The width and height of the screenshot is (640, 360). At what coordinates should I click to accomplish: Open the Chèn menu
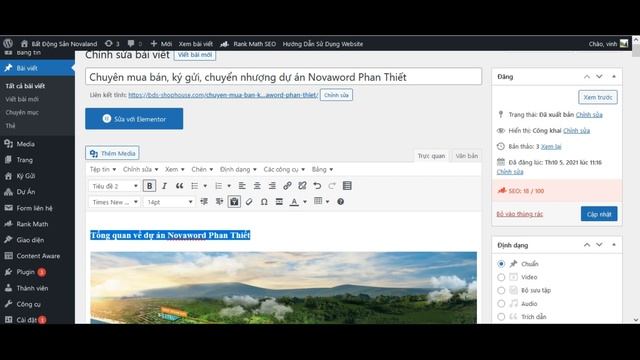(x=202, y=169)
